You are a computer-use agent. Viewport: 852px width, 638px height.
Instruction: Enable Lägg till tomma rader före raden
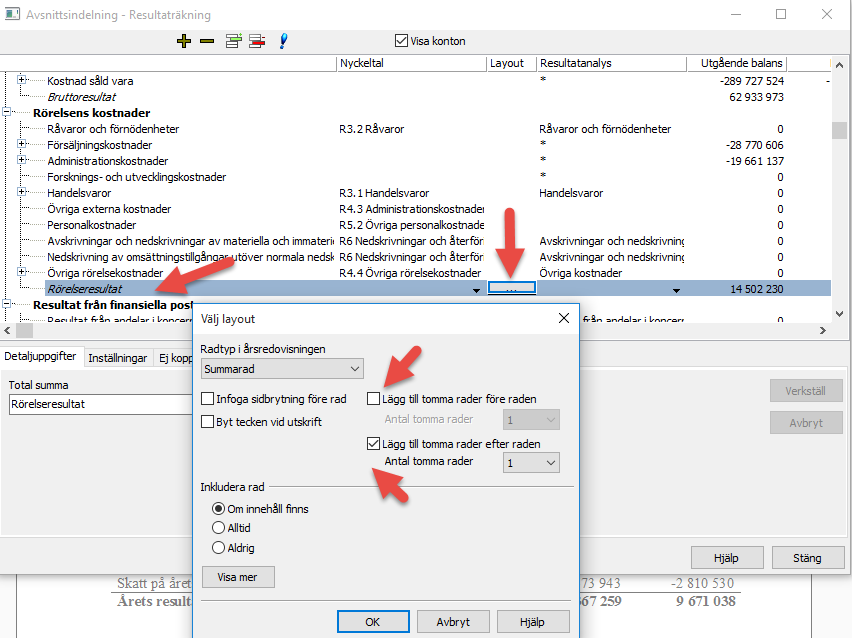click(373, 399)
